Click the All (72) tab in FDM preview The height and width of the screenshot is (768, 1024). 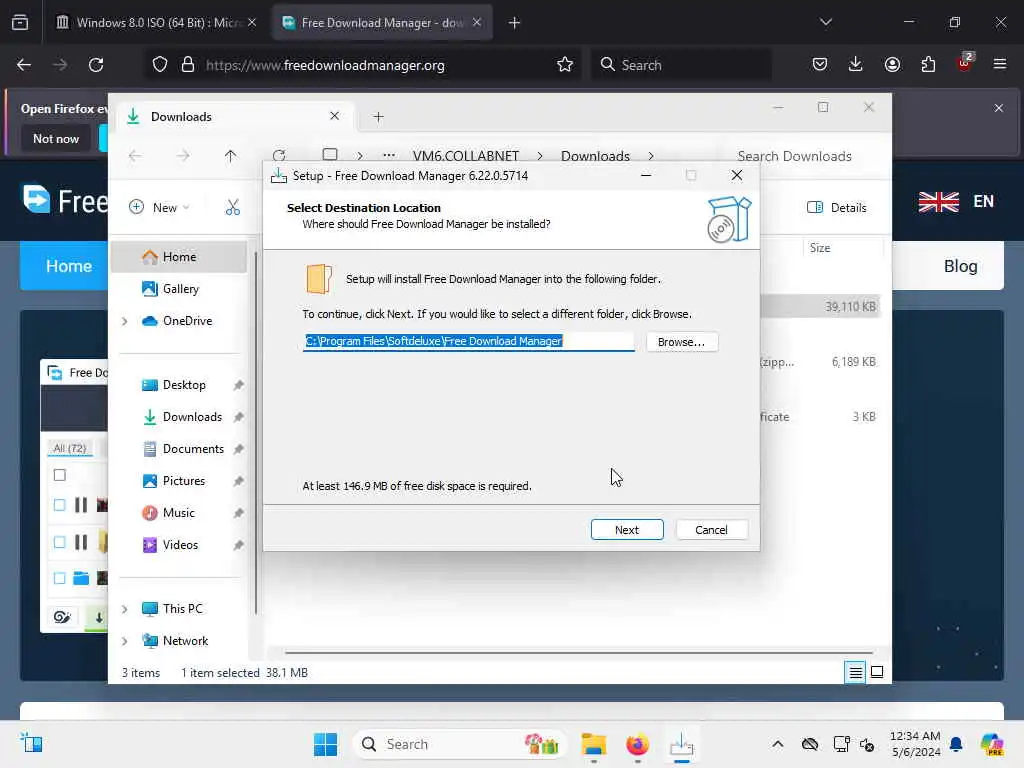(70, 448)
